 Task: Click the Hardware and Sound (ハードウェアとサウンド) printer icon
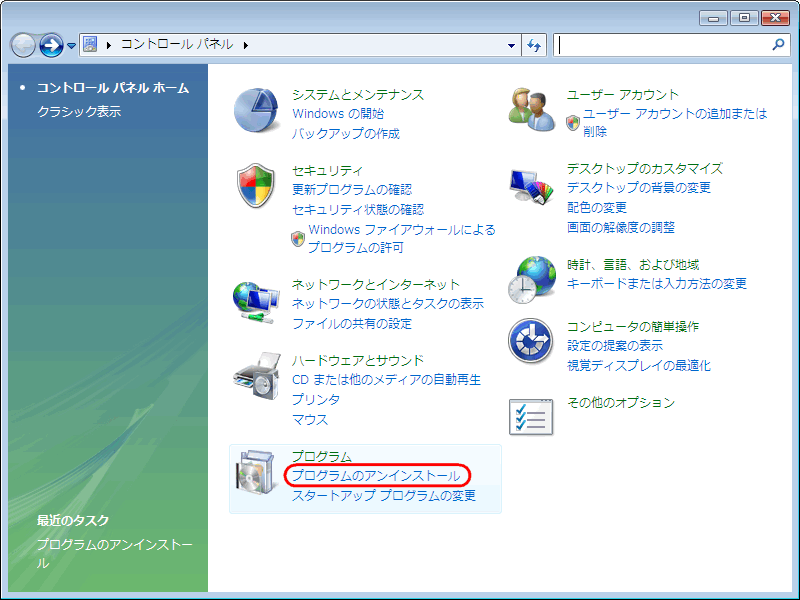point(257,376)
